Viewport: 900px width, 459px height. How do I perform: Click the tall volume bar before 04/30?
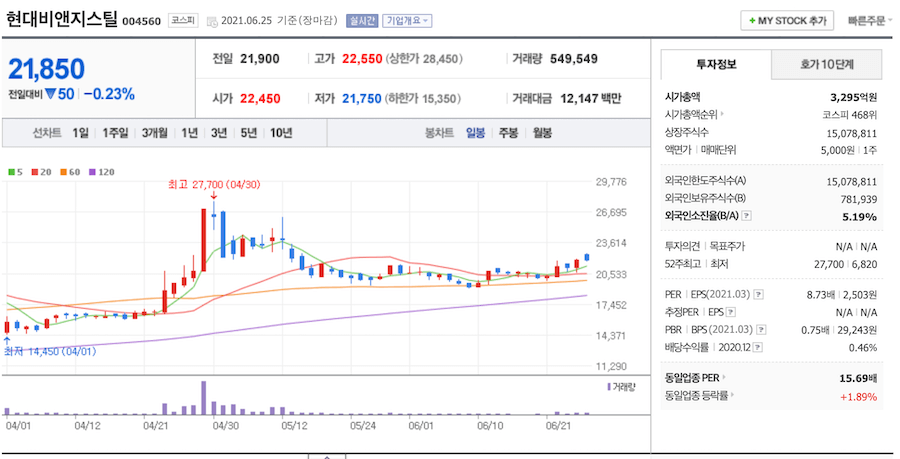[204, 398]
